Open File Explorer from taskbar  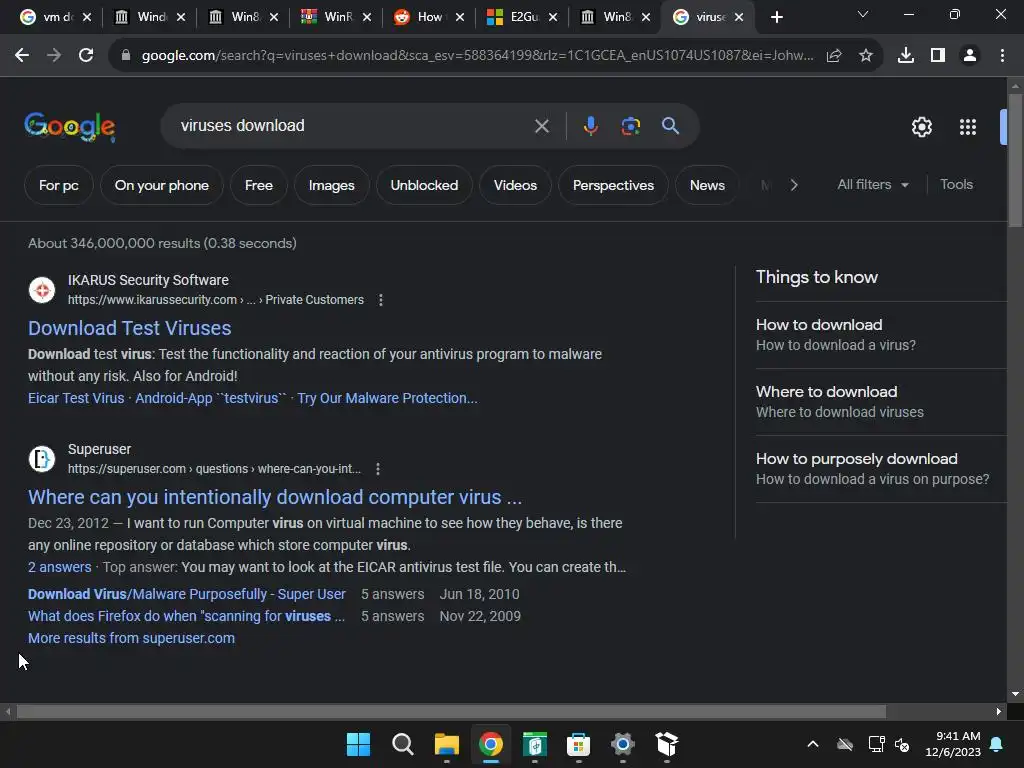[x=447, y=744]
